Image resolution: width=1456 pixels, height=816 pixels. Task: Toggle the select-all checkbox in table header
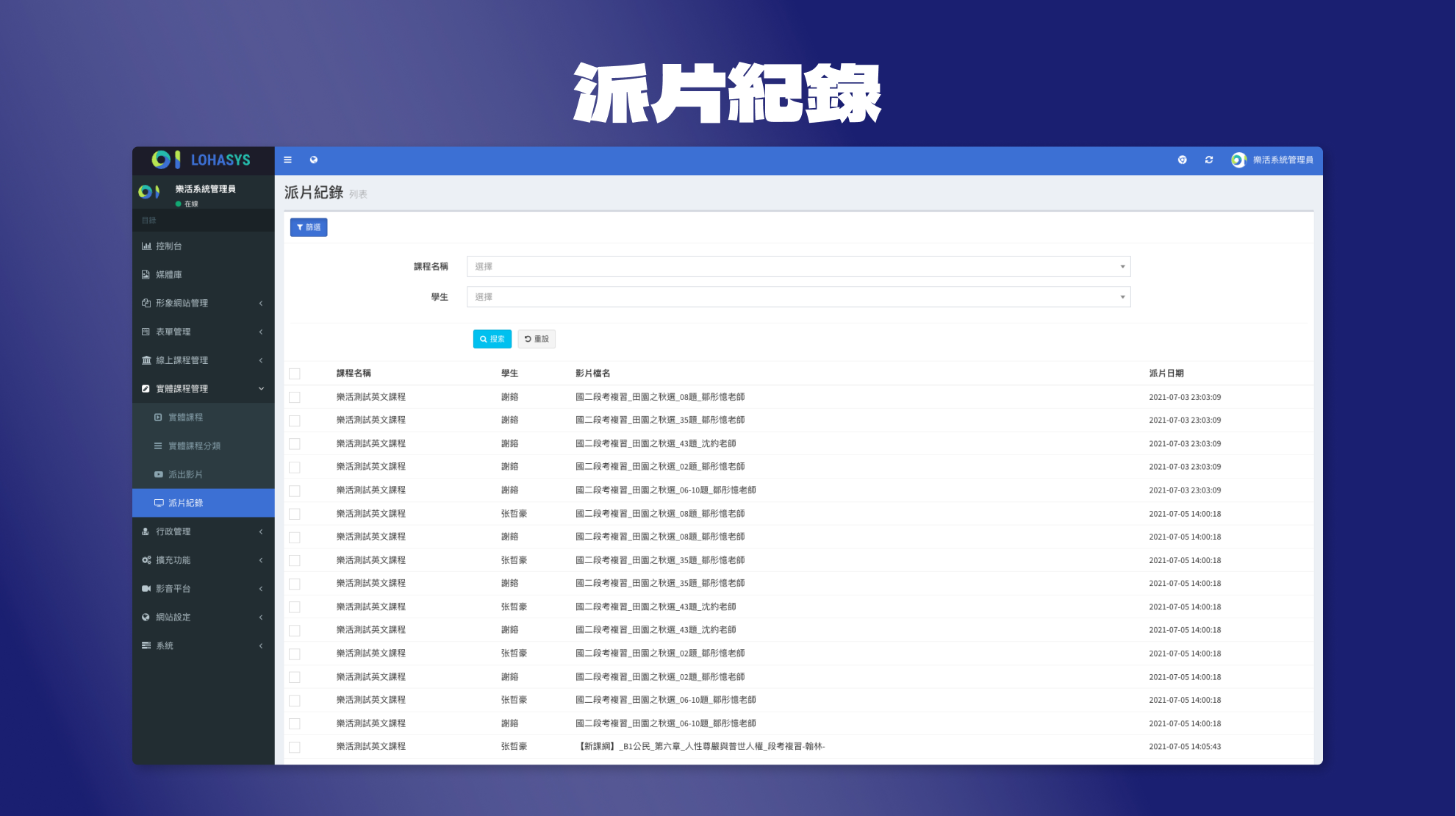pos(295,374)
